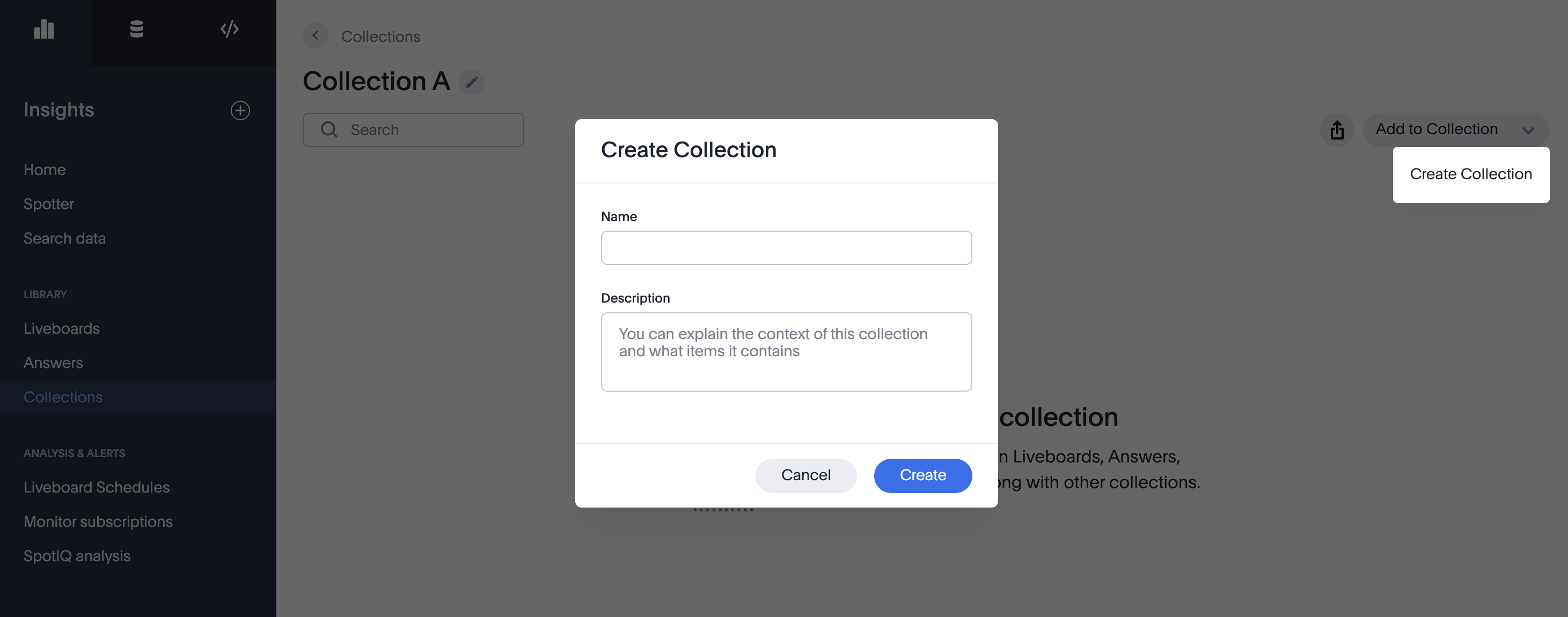
Task: Click the Description text area
Action: pyautogui.click(x=786, y=352)
